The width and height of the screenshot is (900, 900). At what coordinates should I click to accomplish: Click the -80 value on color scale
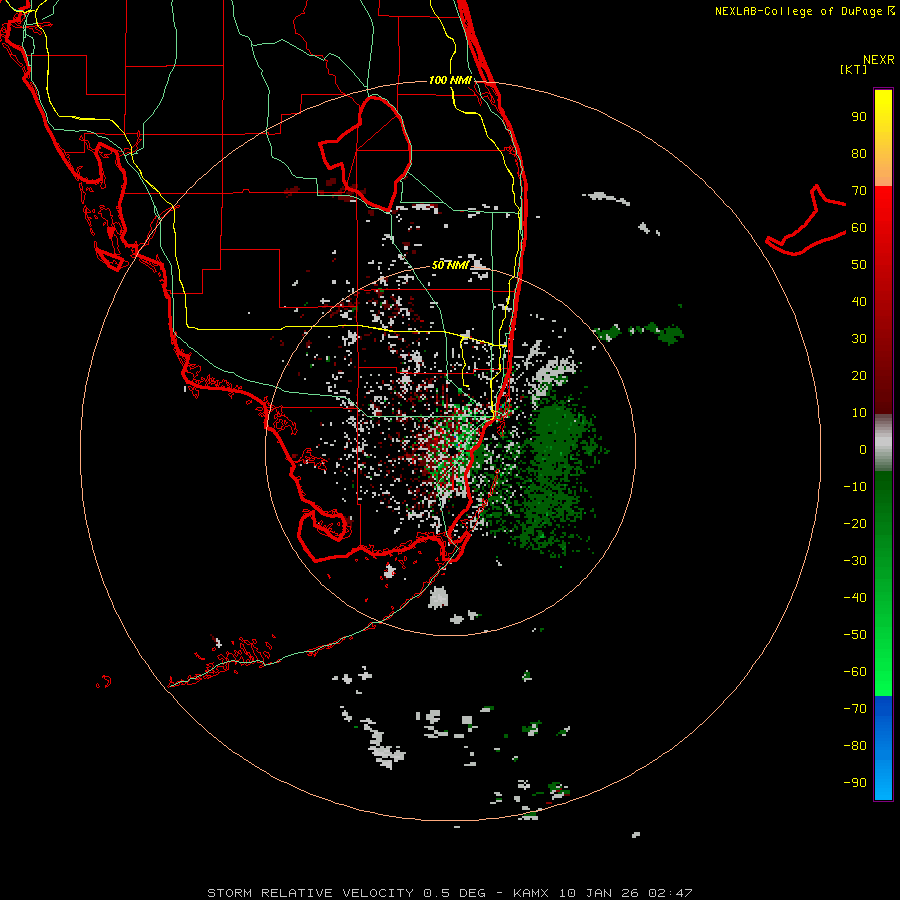855,746
